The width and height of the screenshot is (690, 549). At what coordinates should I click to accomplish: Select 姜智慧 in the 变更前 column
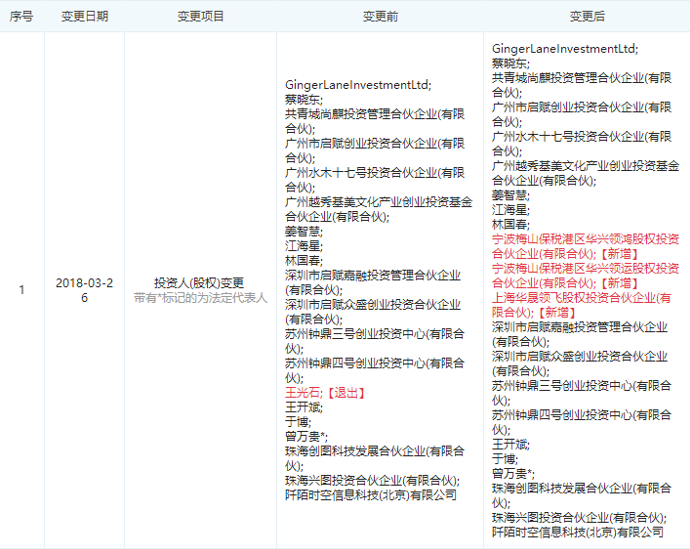pos(304,231)
